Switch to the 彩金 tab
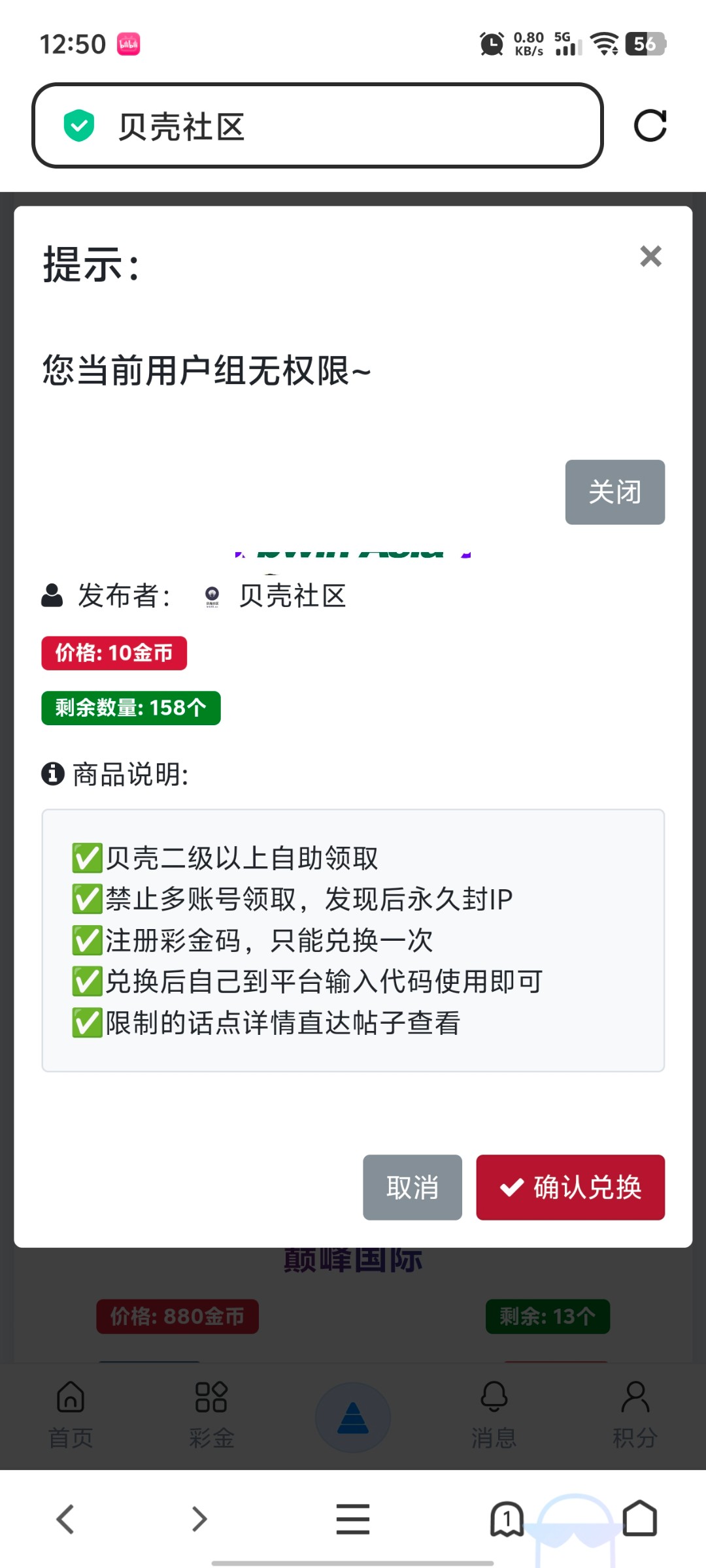Screen dimensions: 706x1568 click(x=212, y=1415)
